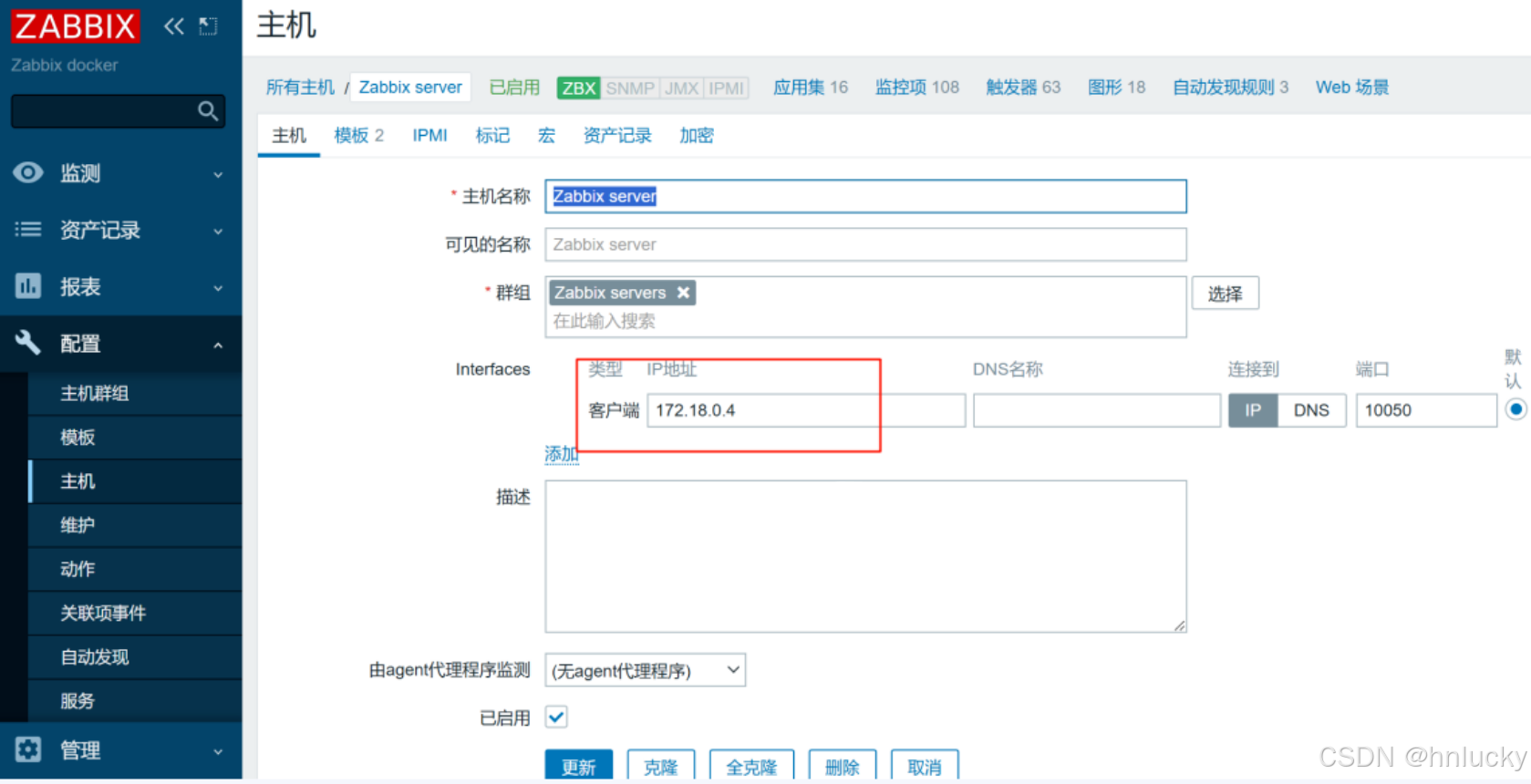
Task: Select the default interface radio button
Action: 1515,409
